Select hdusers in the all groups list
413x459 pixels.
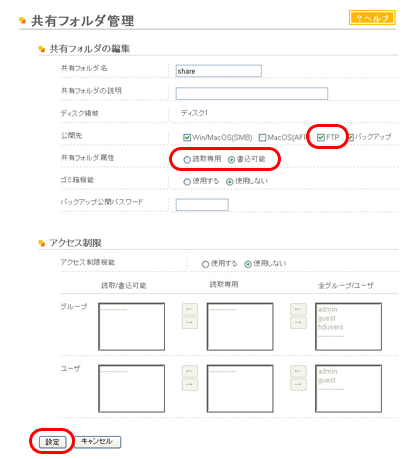(330, 327)
